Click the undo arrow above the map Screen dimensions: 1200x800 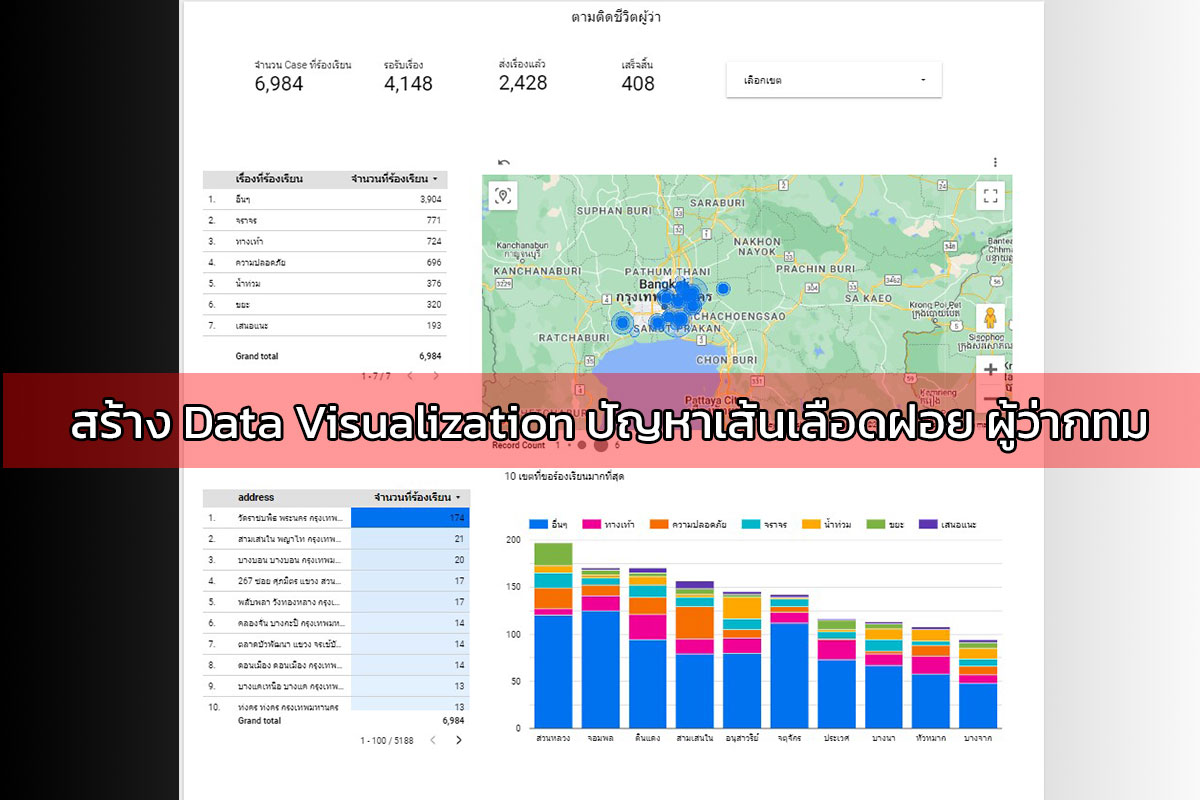(504, 162)
